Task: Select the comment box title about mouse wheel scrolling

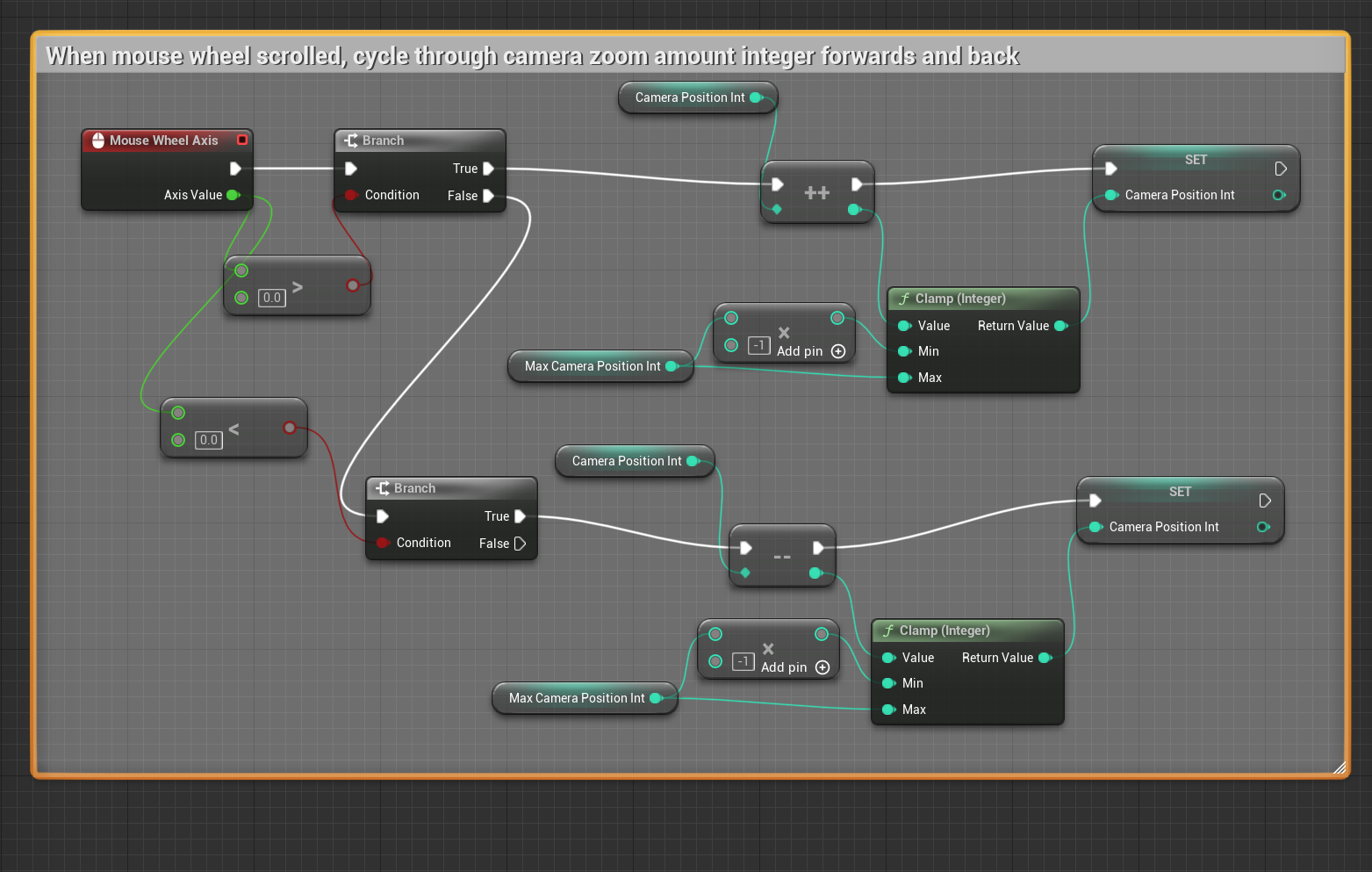Action: click(x=532, y=56)
